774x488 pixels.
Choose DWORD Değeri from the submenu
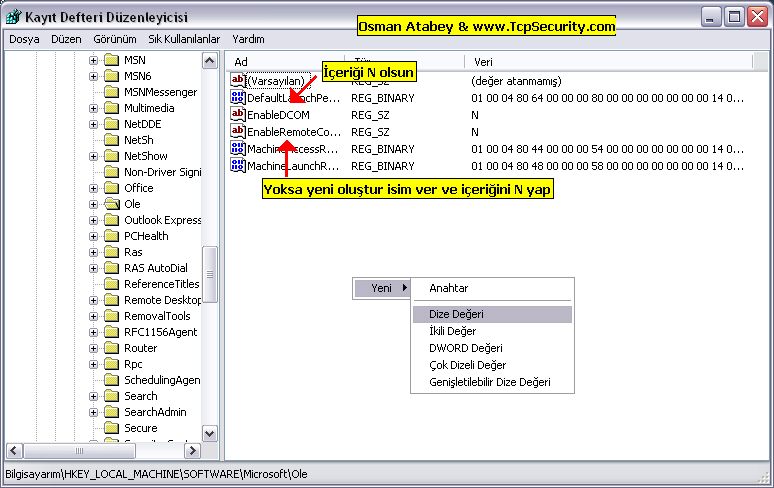pos(465,348)
